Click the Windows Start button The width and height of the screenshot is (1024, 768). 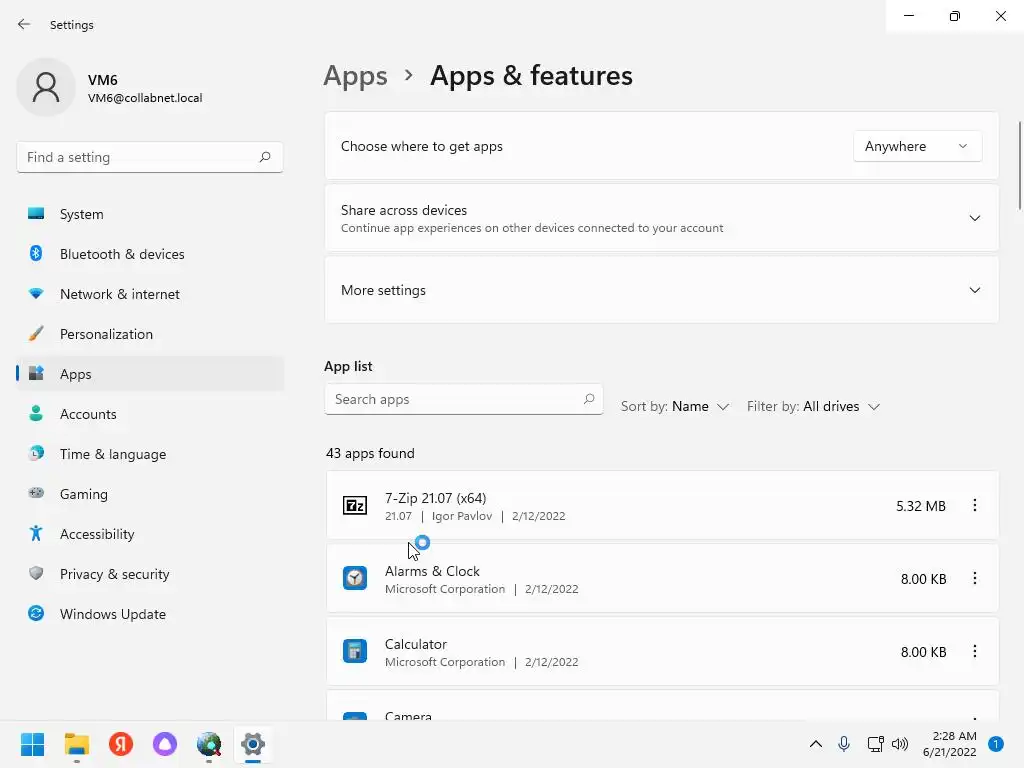33,744
